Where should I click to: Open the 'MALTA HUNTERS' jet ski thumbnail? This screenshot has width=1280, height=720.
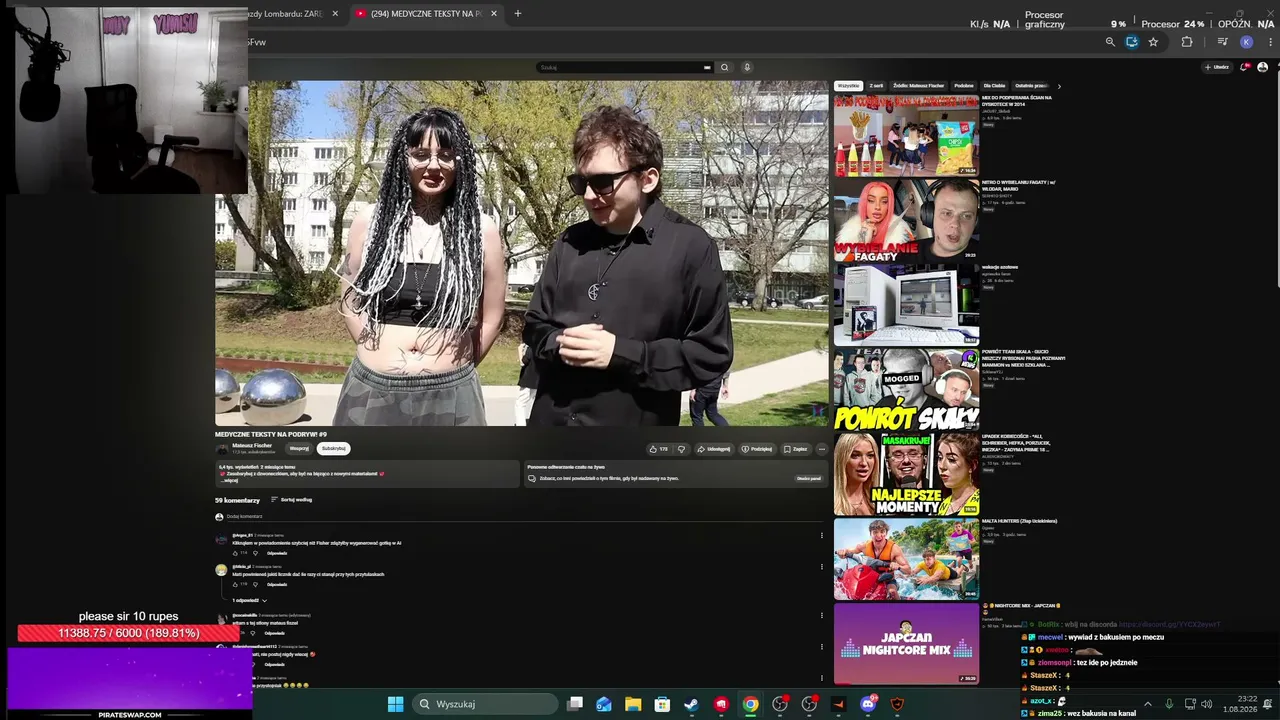pos(906,559)
